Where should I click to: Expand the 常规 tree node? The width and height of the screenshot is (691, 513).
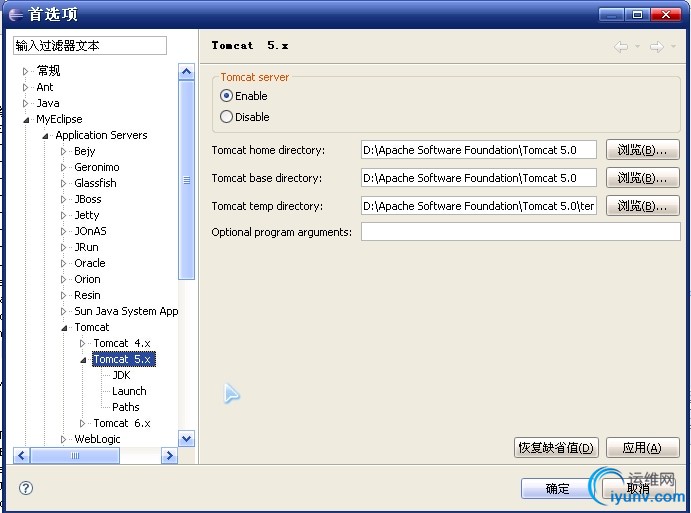[25, 71]
